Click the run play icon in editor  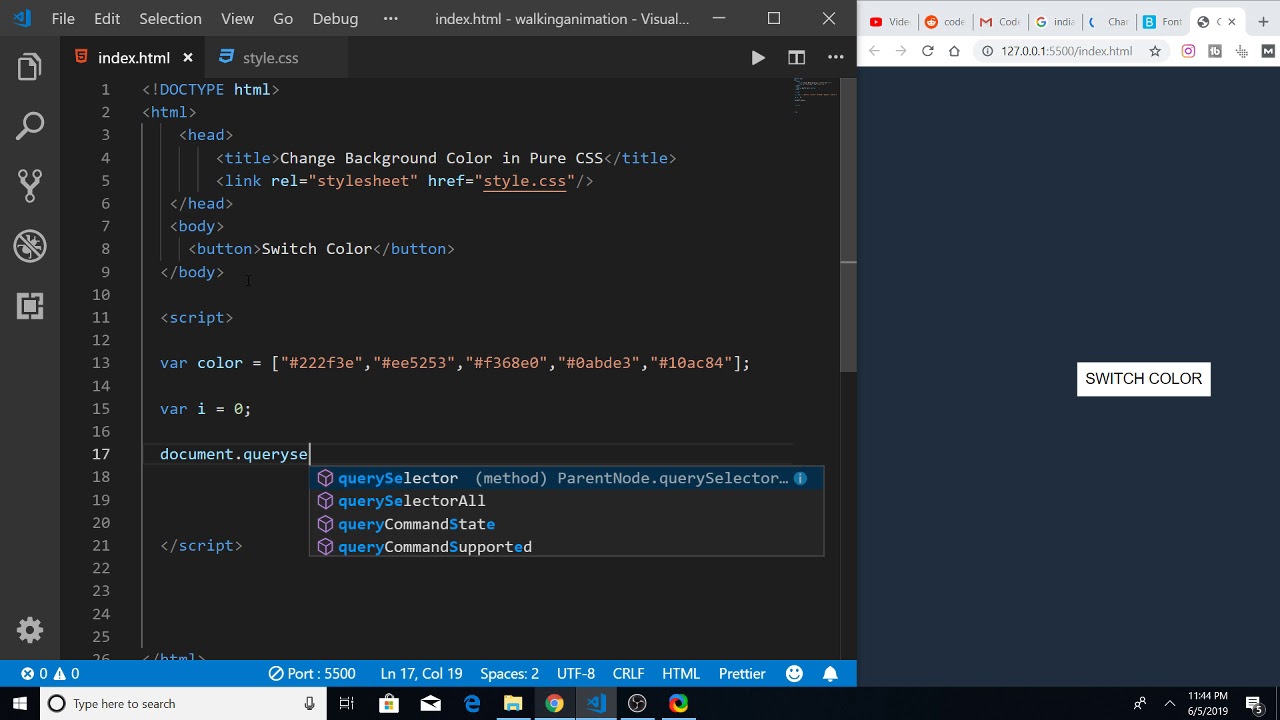pyautogui.click(x=758, y=58)
